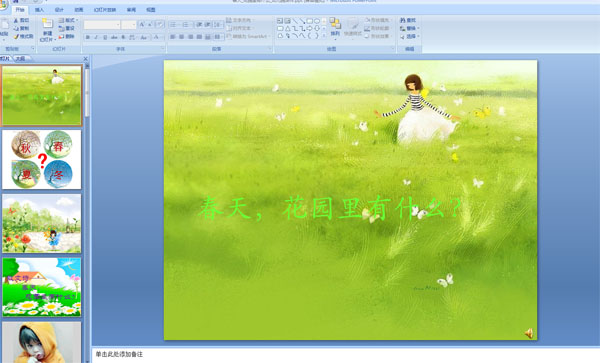Click the sound speaker icon on slide
Viewport: 600px width, 363px height.
pos(529,334)
